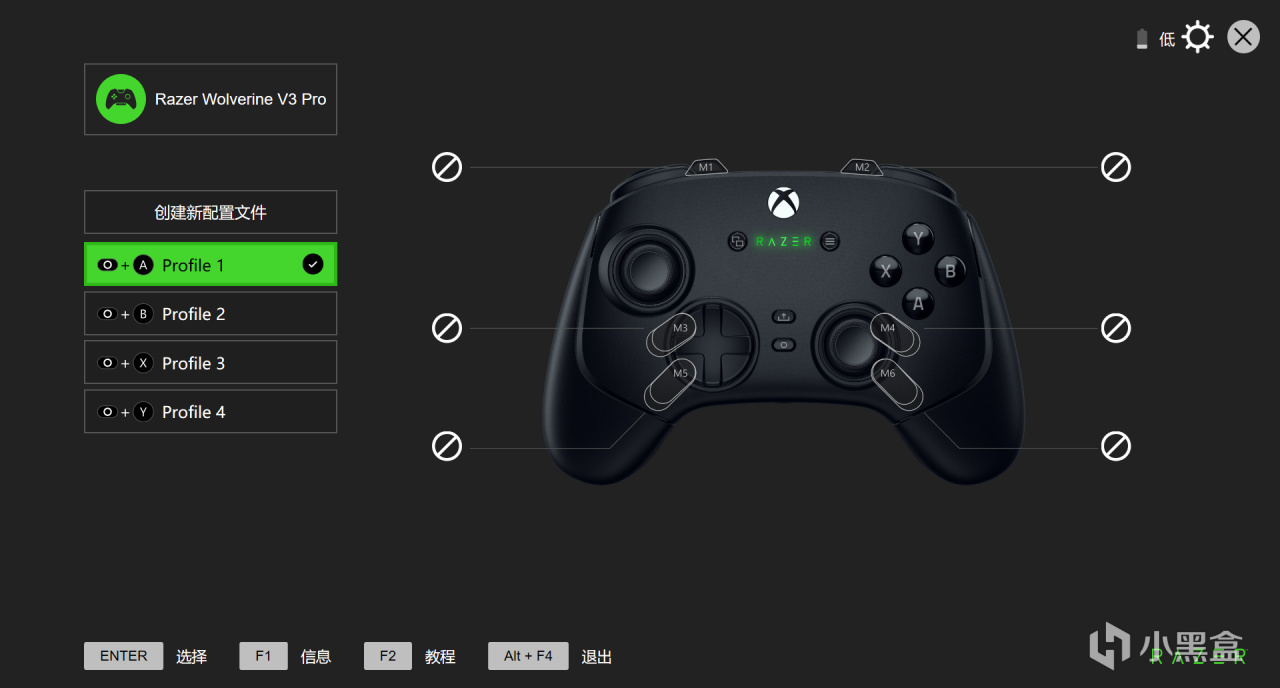
Task: Select Profile 1
Action: [x=211, y=265]
